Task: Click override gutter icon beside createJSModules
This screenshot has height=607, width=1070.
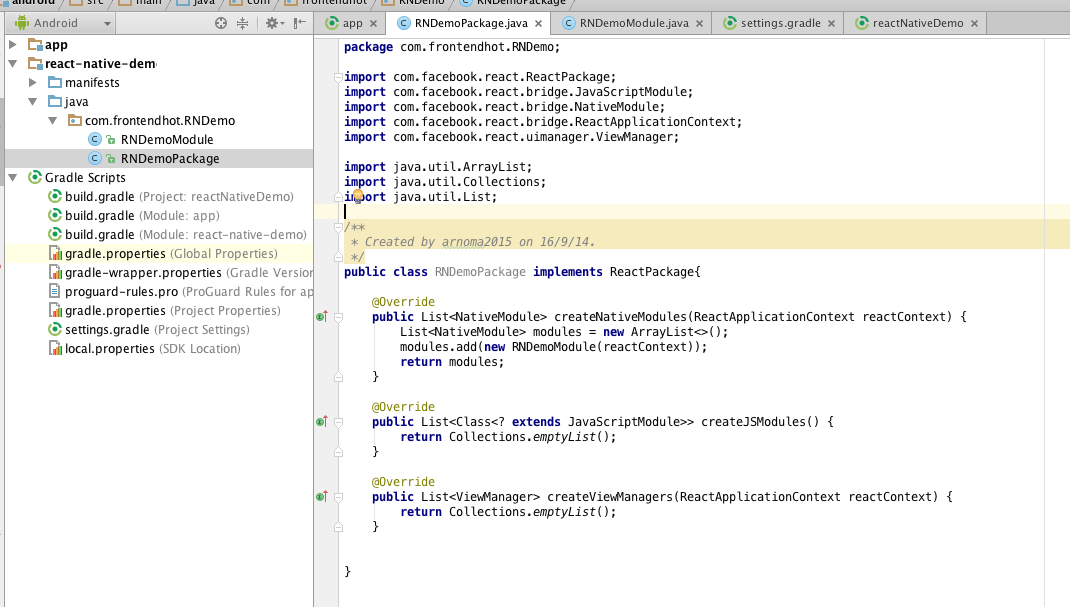Action: 322,422
